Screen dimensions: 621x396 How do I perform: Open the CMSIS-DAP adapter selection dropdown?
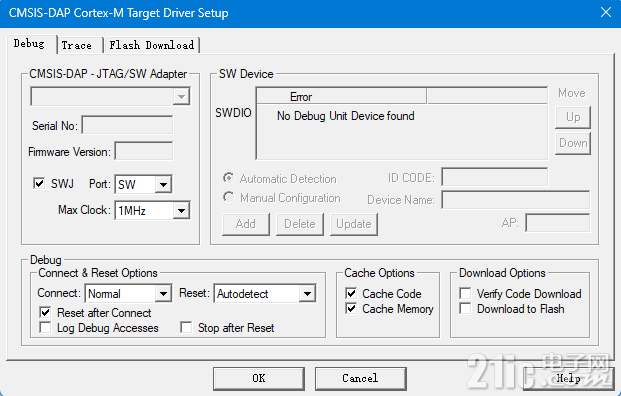click(110, 96)
